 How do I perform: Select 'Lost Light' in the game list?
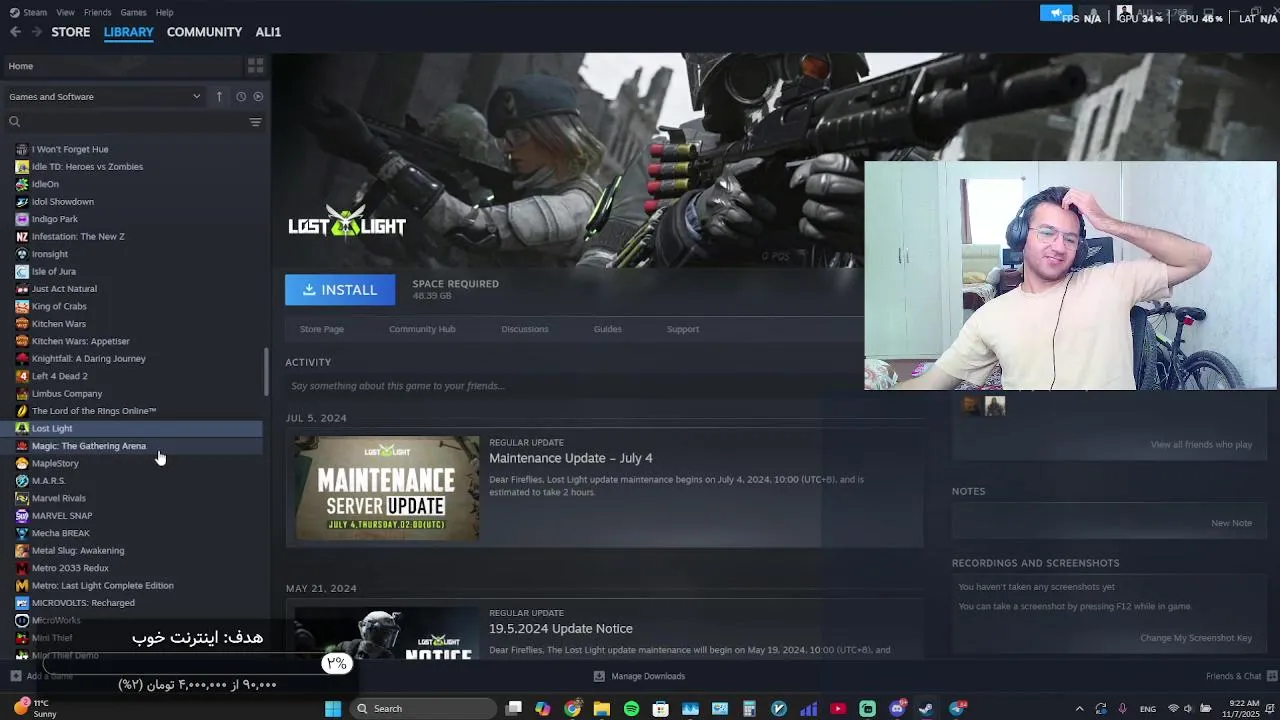point(132,428)
